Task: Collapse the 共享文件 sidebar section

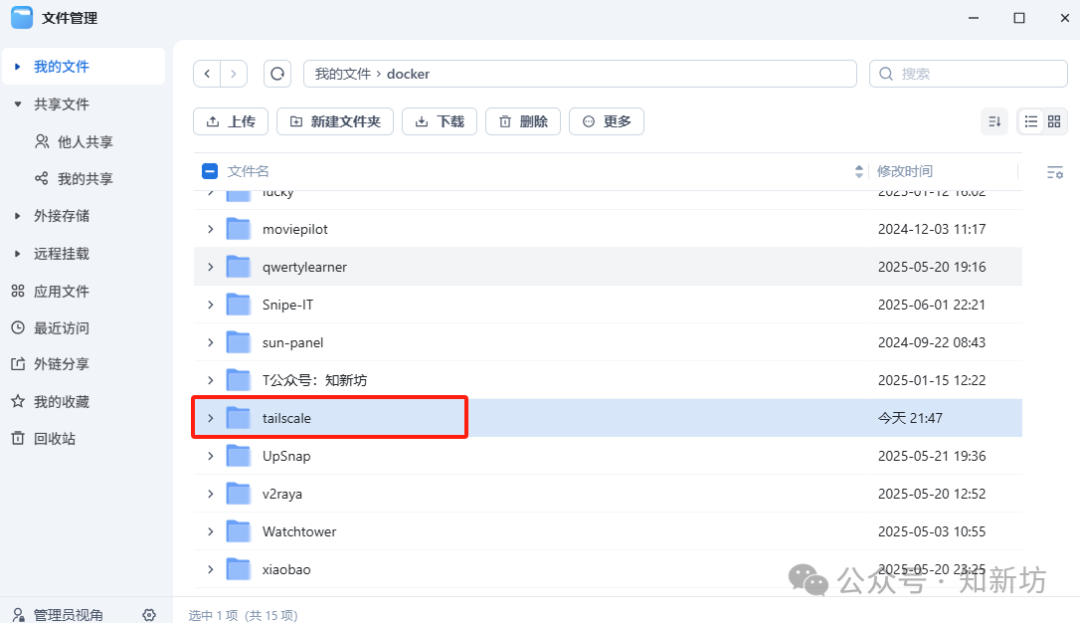Action: 18,104
